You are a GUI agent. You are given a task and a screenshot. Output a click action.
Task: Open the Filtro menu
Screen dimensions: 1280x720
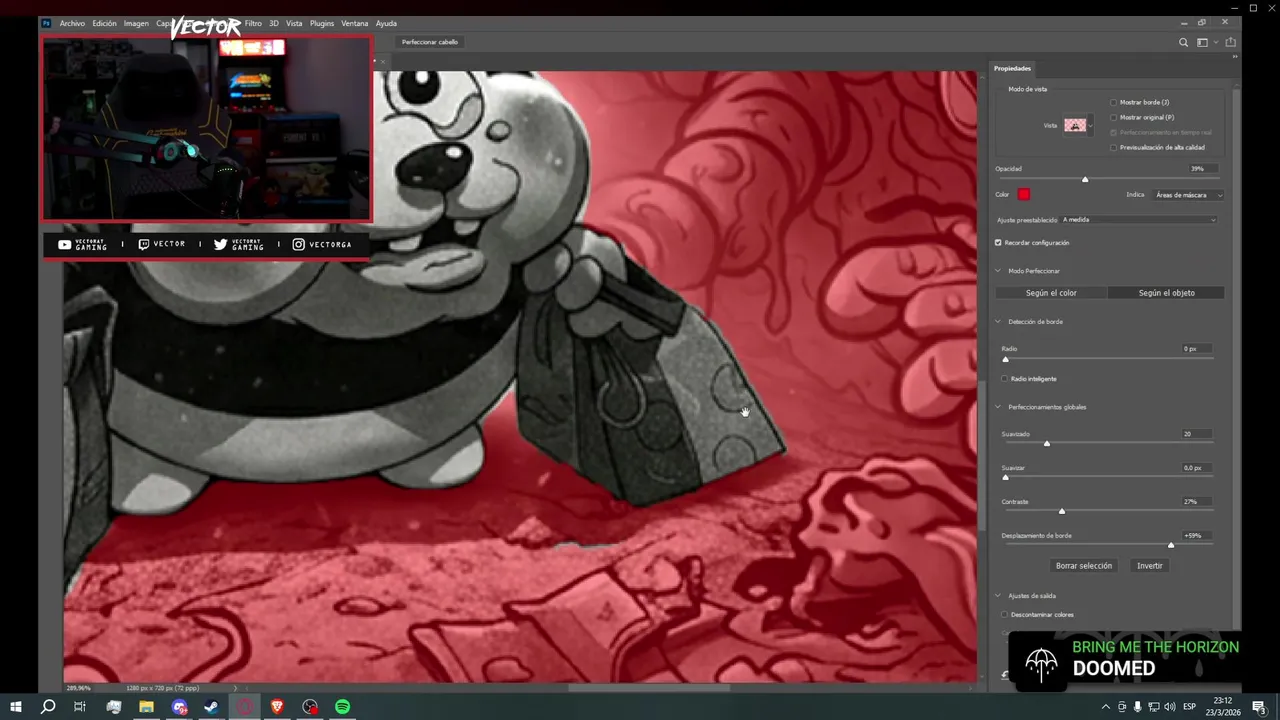point(253,23)
